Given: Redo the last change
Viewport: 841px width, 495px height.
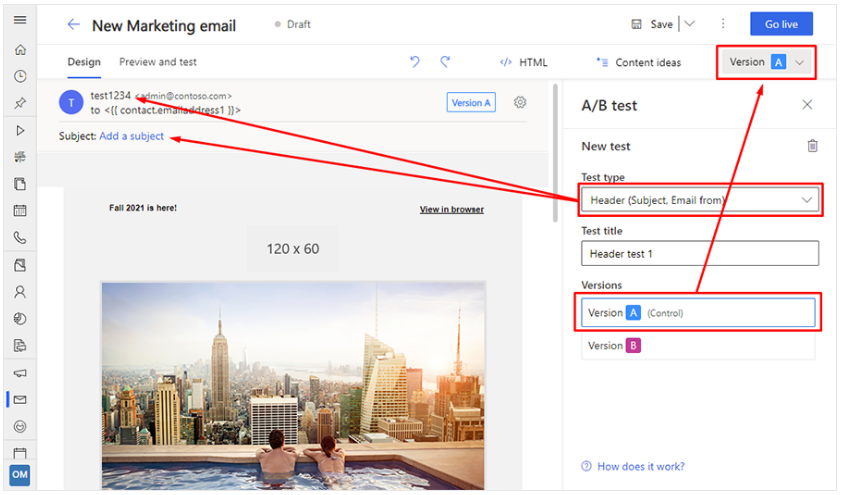Looking at the screenshot, I should tap(445, 62).
